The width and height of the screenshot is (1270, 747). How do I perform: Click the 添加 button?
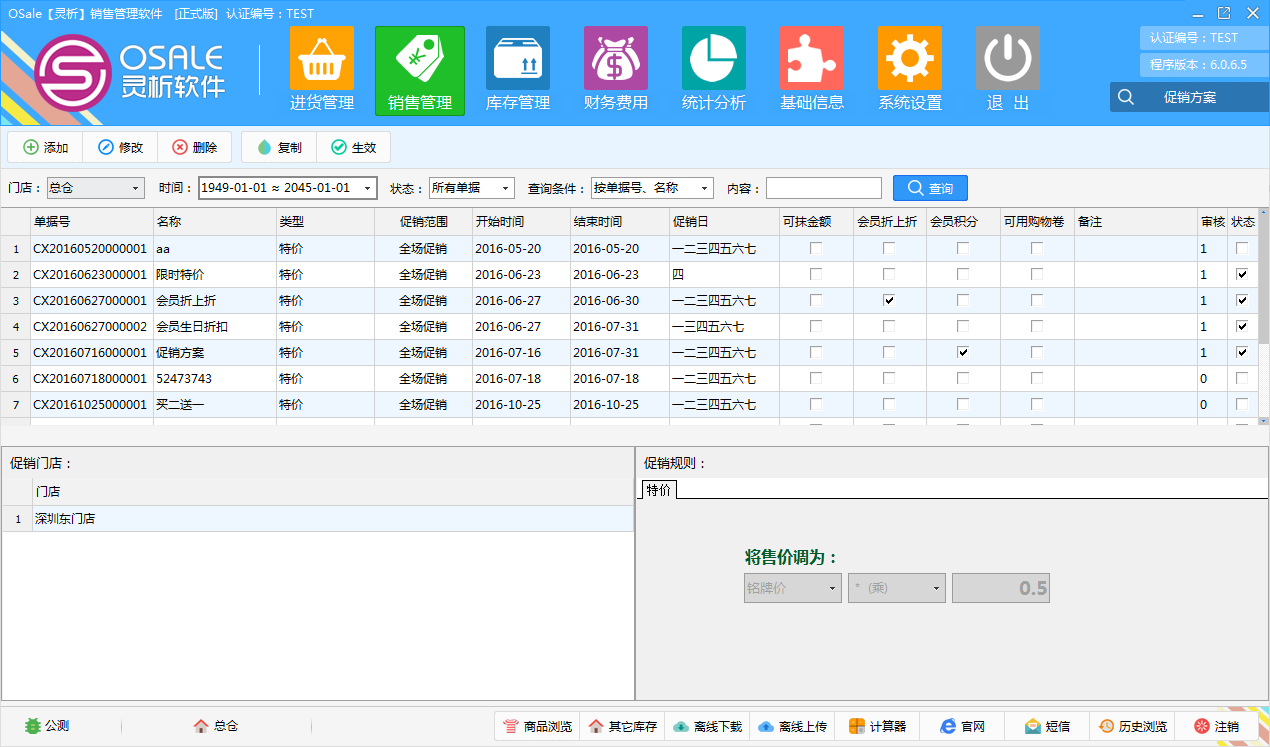45,147
